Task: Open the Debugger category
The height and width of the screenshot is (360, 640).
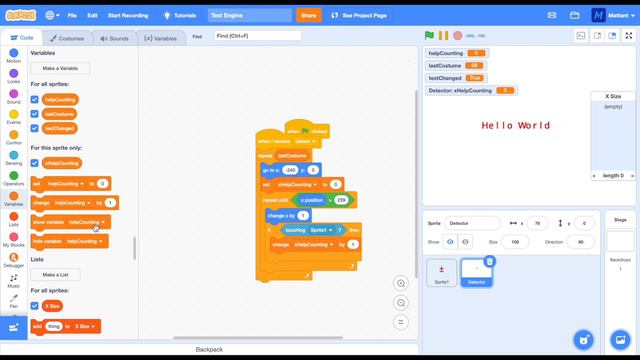Action: coord(13,260)
